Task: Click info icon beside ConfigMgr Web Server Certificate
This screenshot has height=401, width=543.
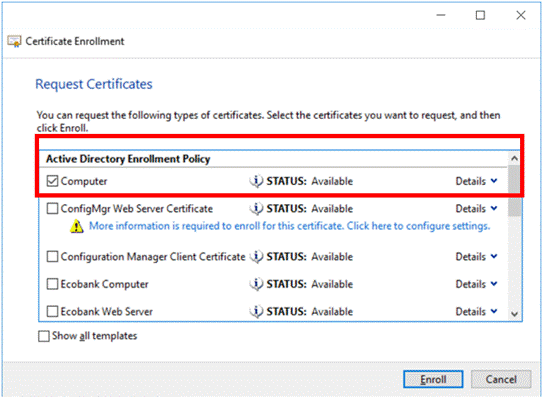Action: pyautogui.click(x=256, y=208)
